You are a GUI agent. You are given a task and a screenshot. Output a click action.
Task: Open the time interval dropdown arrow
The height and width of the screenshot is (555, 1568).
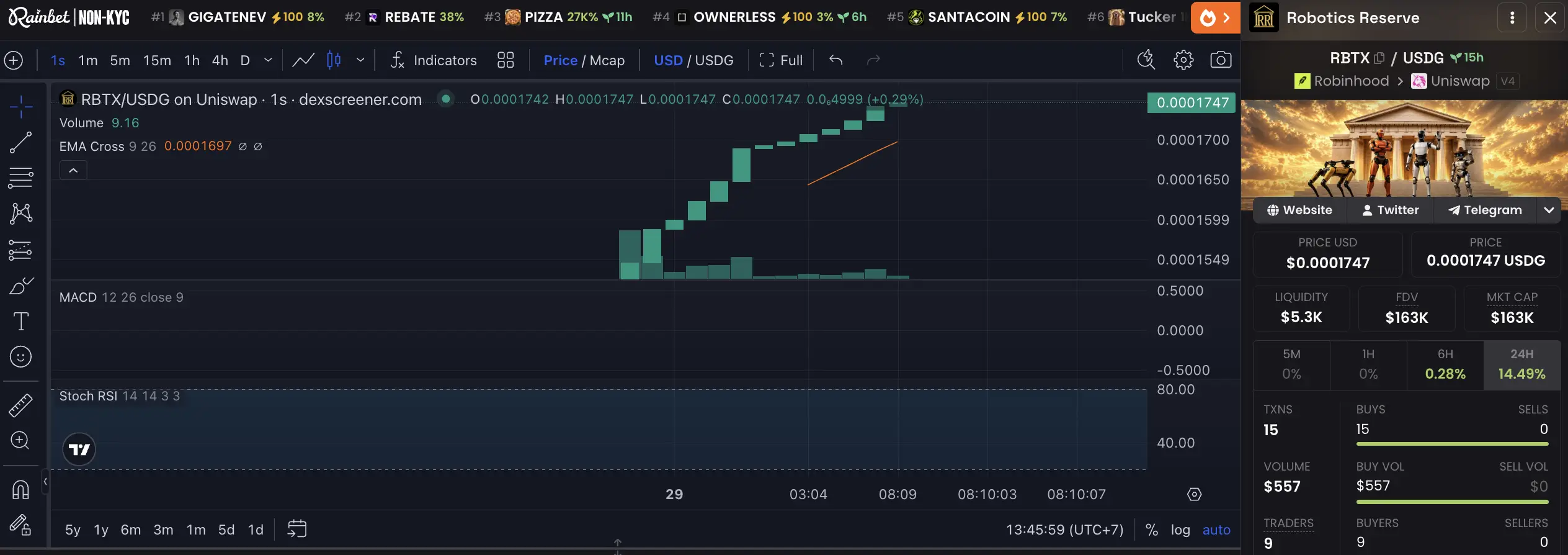[268, 60]
